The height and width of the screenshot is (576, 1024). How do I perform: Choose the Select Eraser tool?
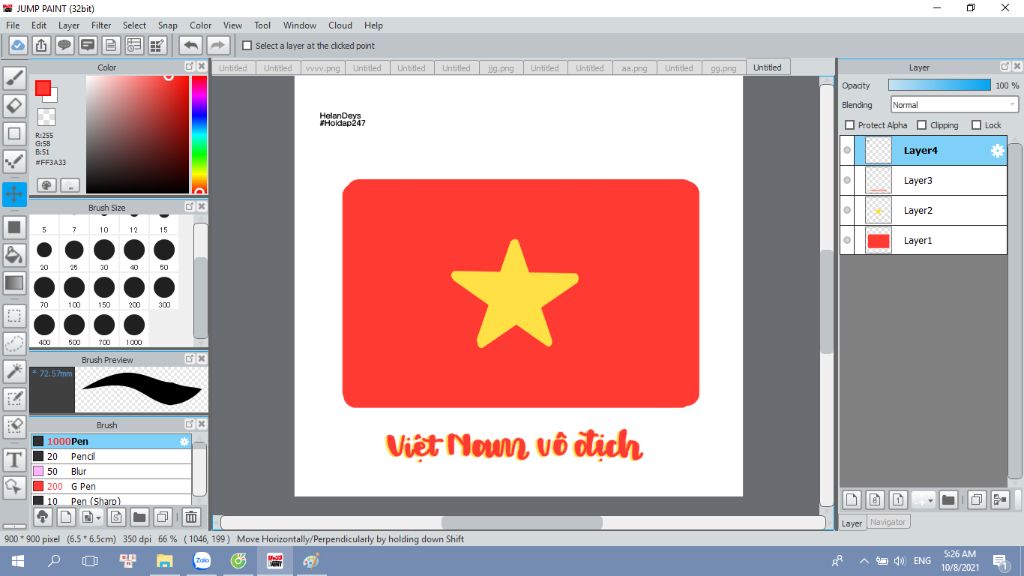(14, 426)
